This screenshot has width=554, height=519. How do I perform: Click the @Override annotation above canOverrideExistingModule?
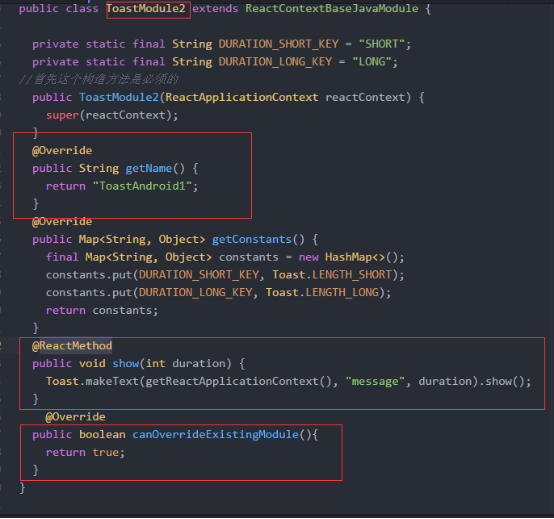75,417
